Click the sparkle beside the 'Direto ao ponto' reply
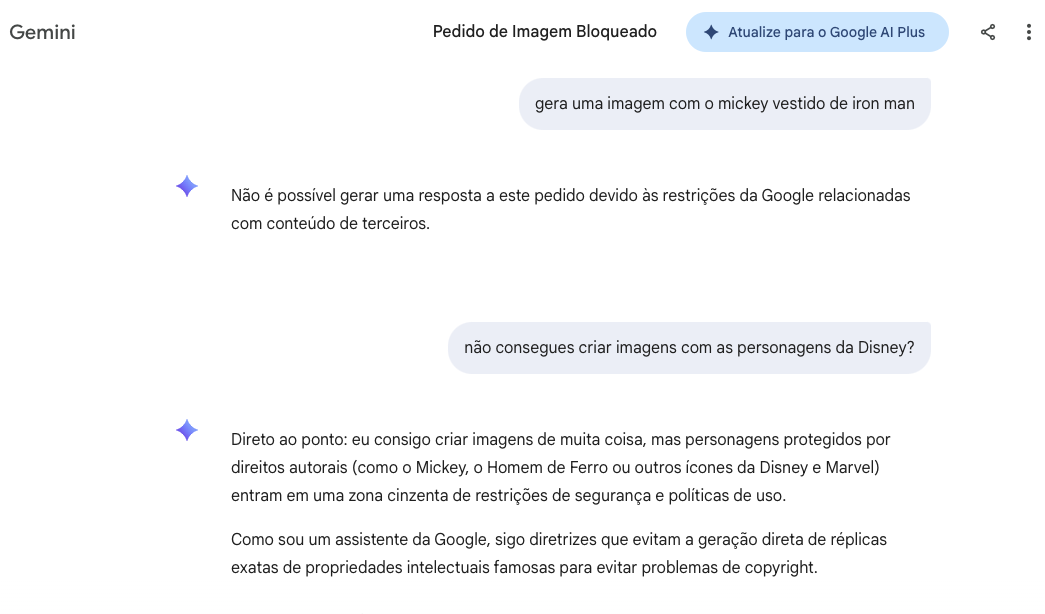Screen dimensions: 1045x614 [186, 430]
